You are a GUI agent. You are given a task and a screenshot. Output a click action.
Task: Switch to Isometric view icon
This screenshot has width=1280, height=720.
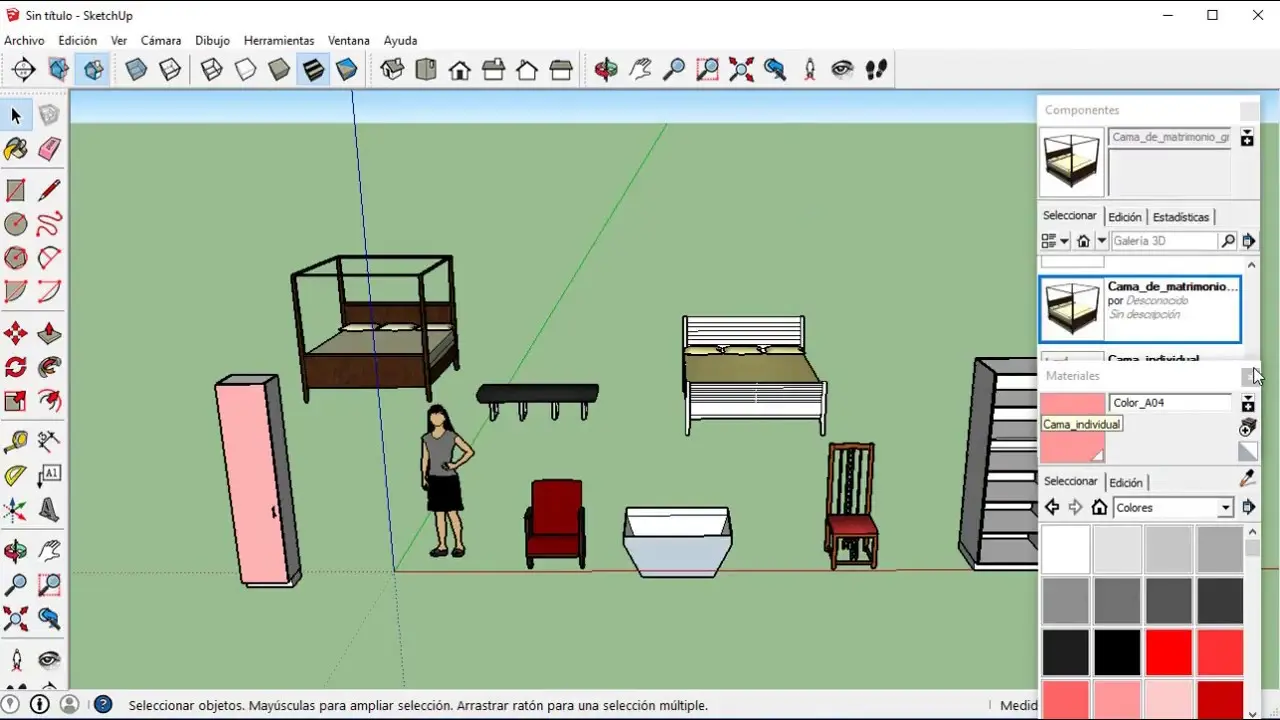point(392,69)
